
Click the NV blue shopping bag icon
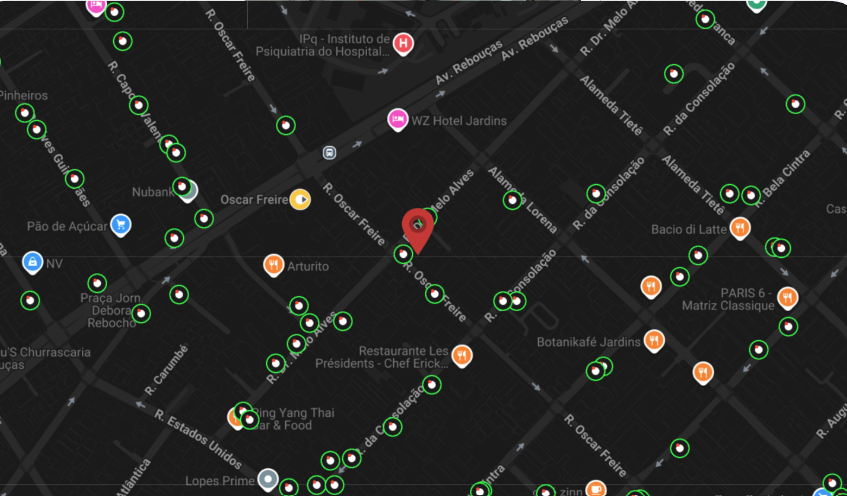[x=33, y=263]
